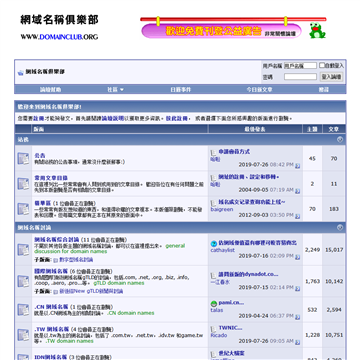Viewport: 360px width, 360px height.
Task: Go to last post icon beside 2019-07-26 08:42 PM
Action: [297, 165]
